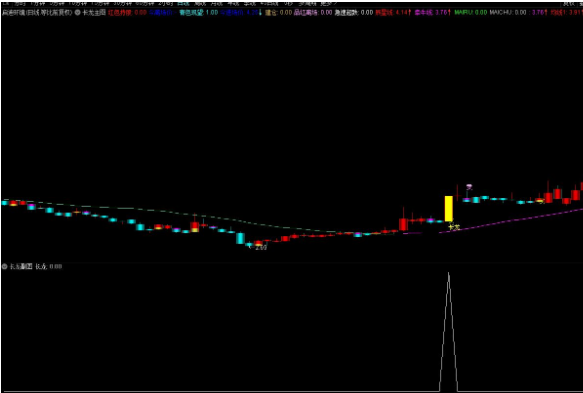The image size is (583, 393).
Task: Click the cyan down-arrow in indicator legend
Action: pyautogui.click(x=260, y=12)
